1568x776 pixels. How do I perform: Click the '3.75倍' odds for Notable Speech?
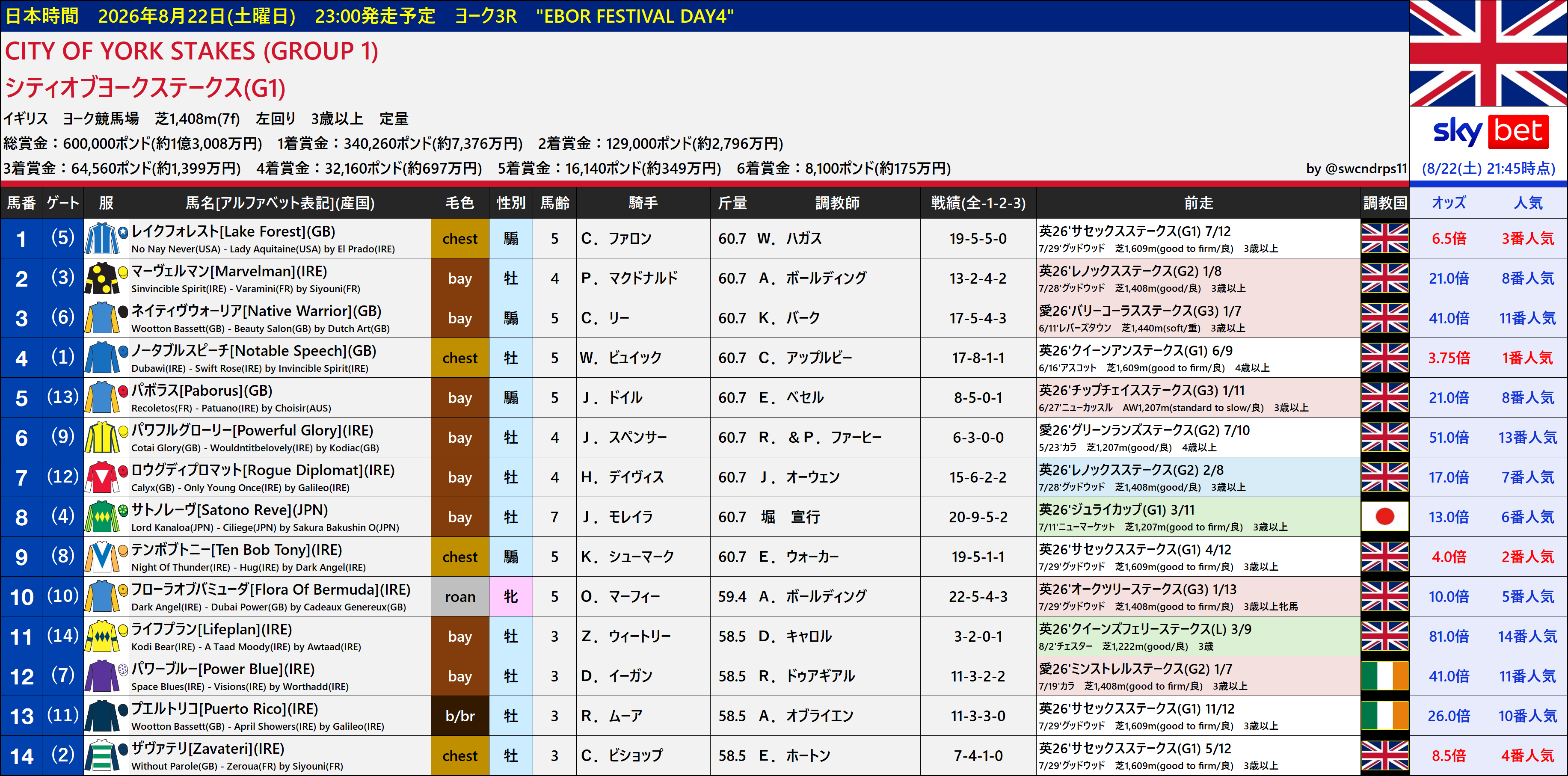1449,358
